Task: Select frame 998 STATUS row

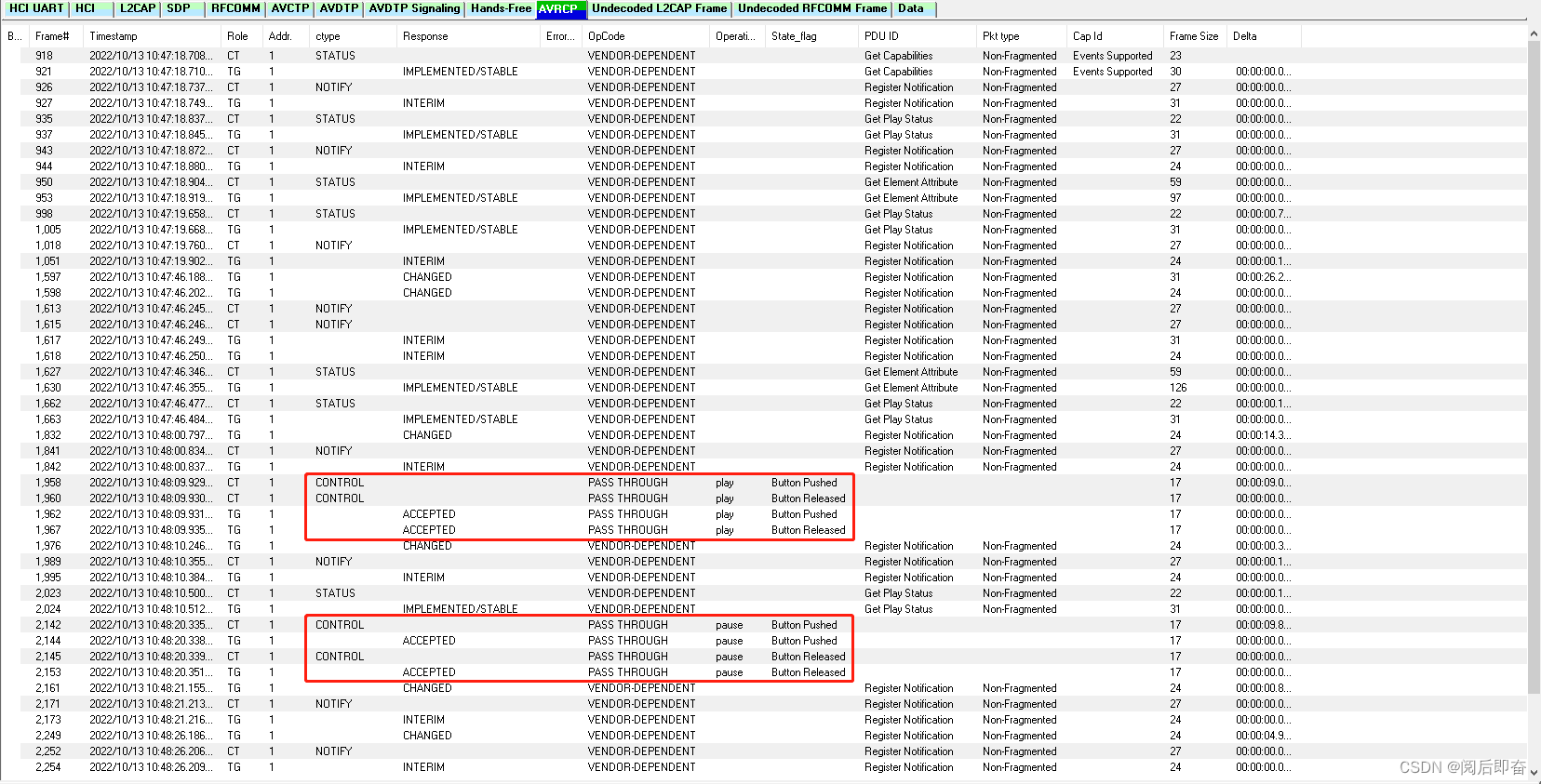Action: pos(763,214)
